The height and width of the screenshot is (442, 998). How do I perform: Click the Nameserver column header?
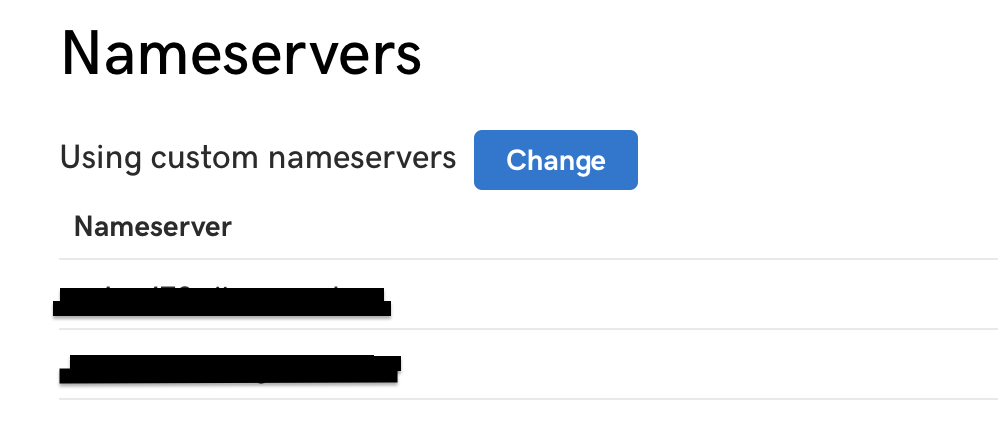pyautogui.click(x=153, y=226)
